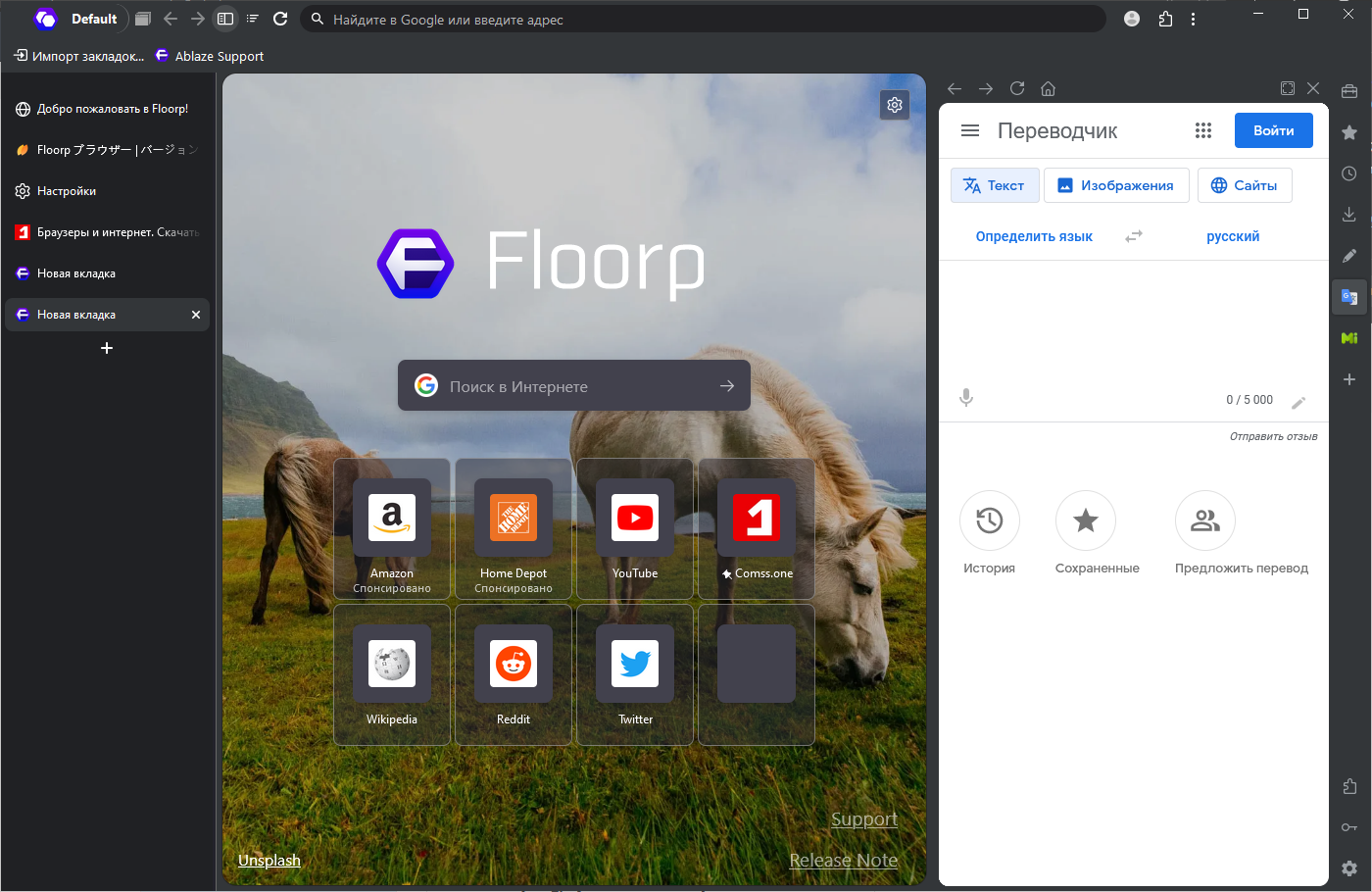Go to sidebar panel home
Image resolution: width=1372 pixels, height=892 pixels.
click(x=1048, y=88)
